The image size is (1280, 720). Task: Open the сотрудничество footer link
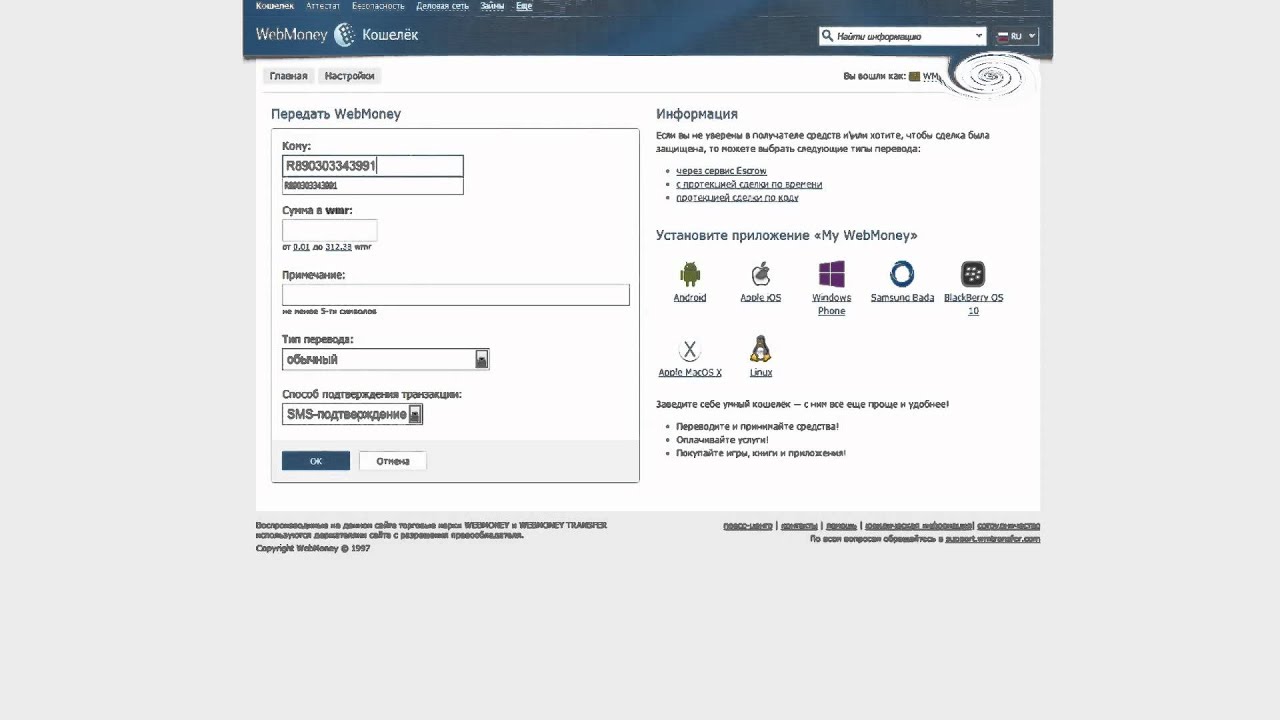point(1008,525)
